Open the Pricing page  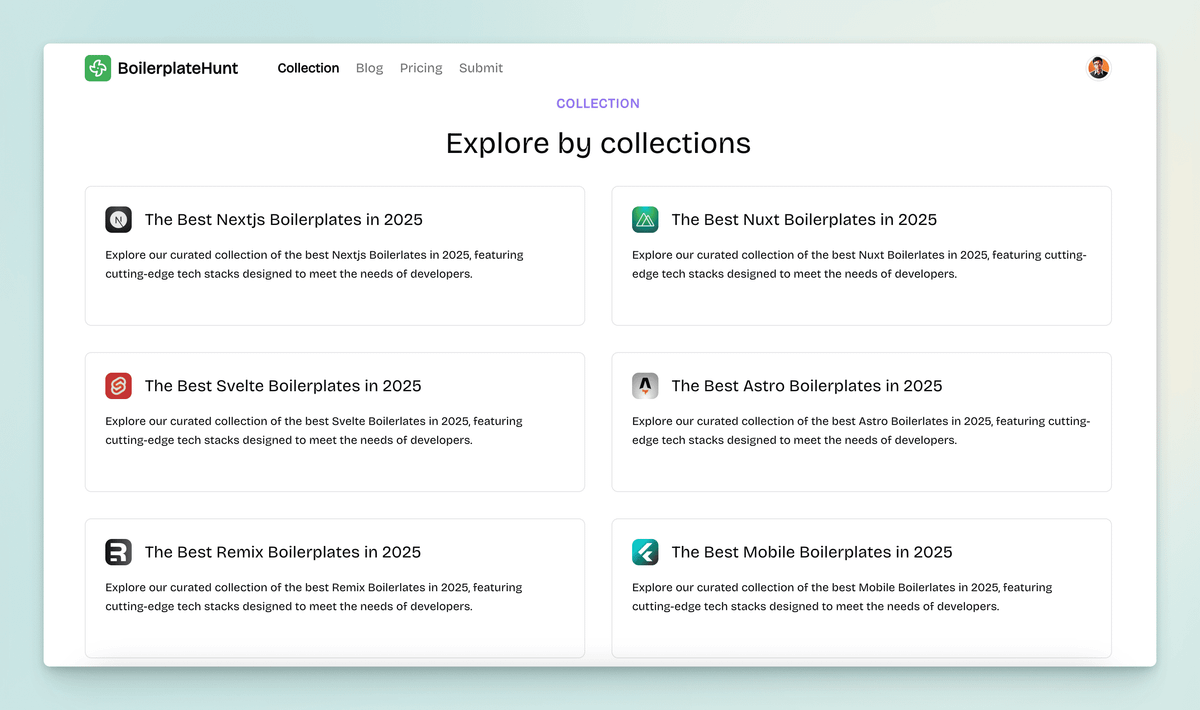tap(421, 68)
